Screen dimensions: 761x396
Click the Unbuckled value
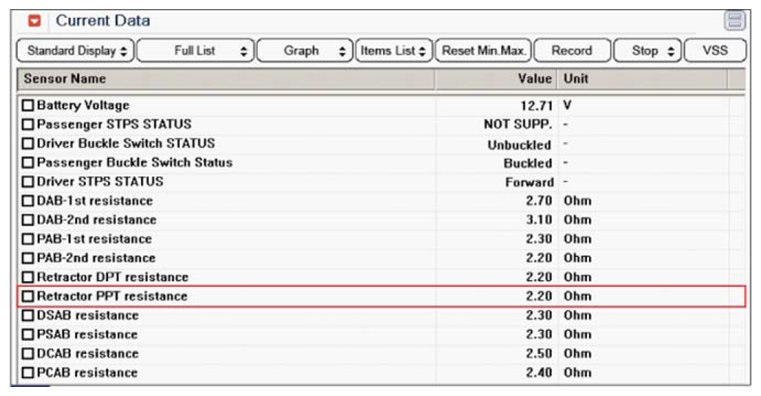(x=520, y=145)
